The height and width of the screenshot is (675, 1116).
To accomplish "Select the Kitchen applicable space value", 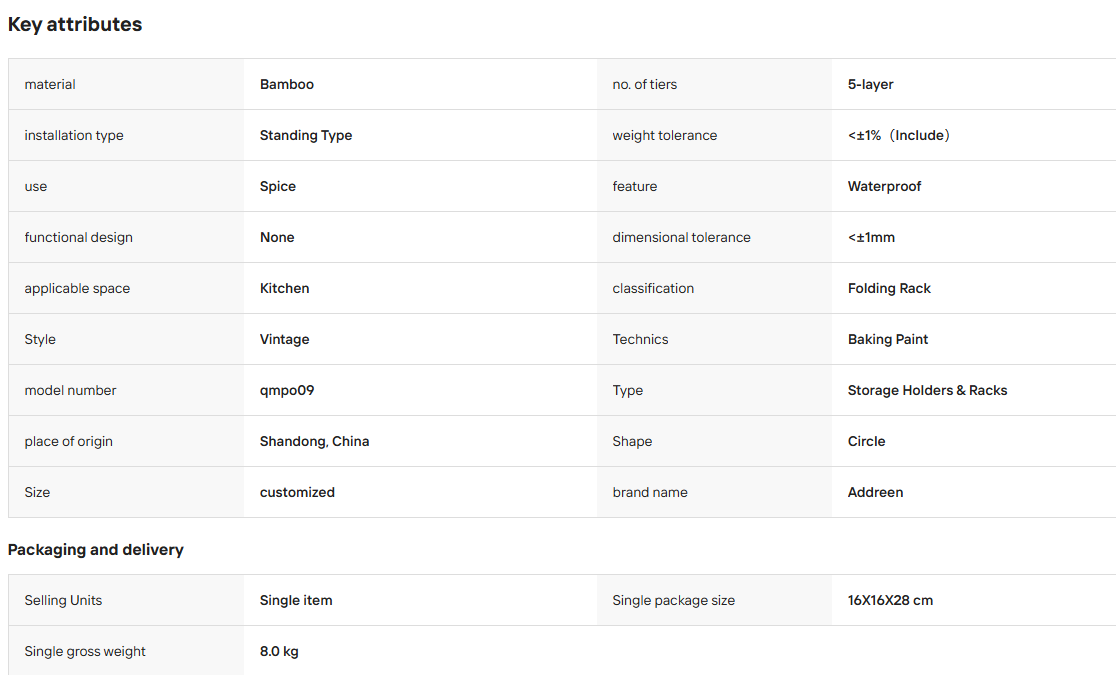I will point(285,288).
